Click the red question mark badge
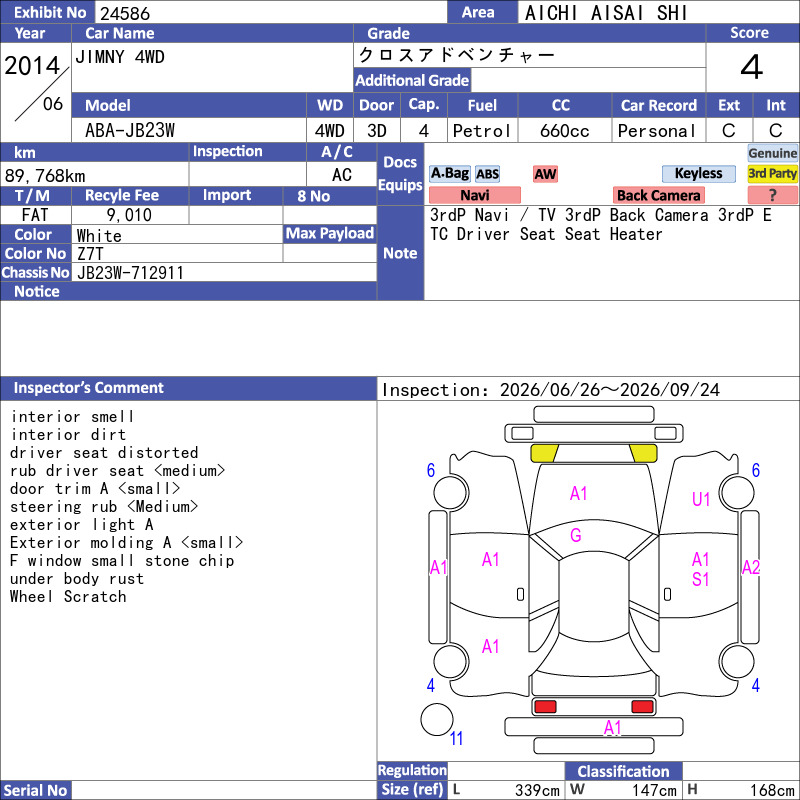Screen dimensions: 800x800 point(772,195)
